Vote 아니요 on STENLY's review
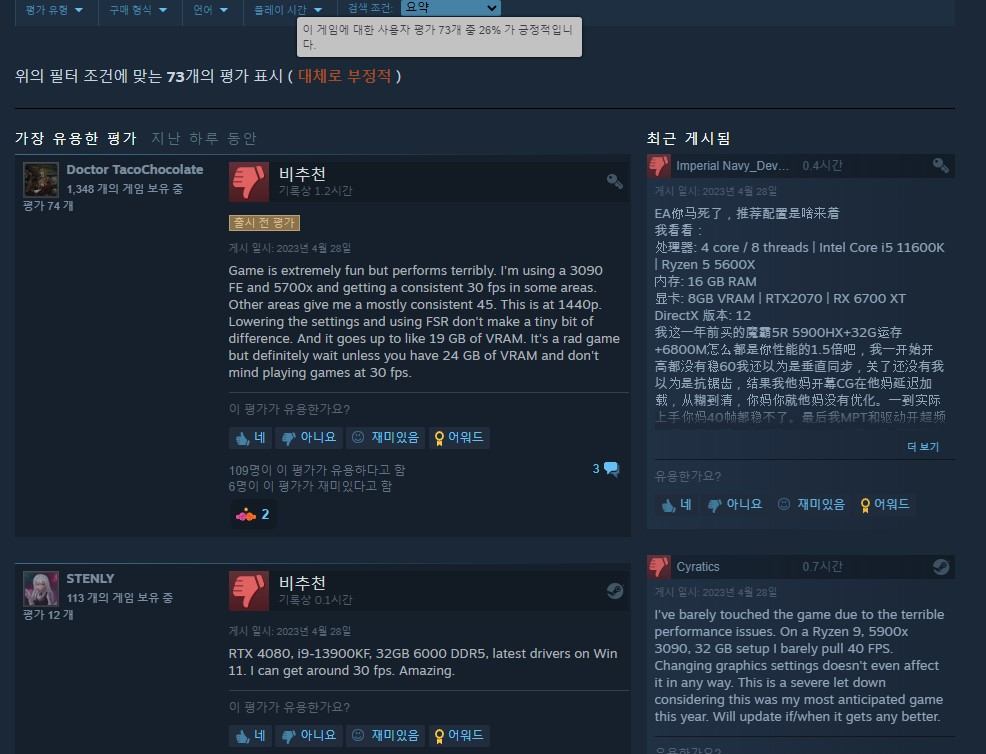Viewport: 986px width, 754px height. pyautogui.click(x=309, y=735)
